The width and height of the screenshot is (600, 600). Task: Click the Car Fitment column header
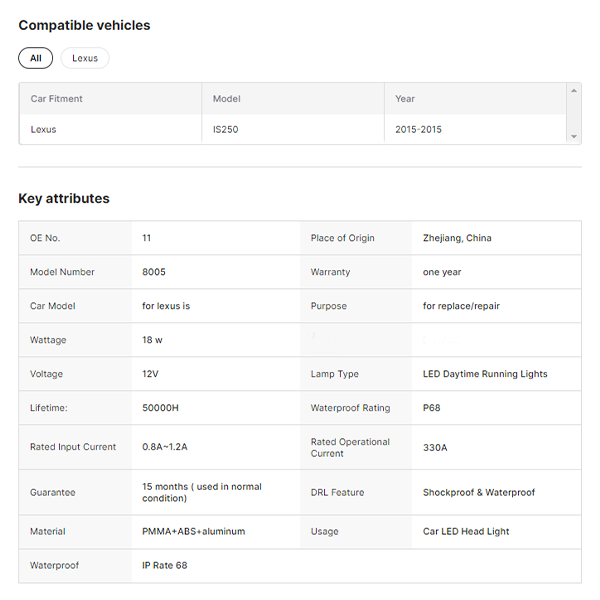pyautogui.click(x=57, y=99)
